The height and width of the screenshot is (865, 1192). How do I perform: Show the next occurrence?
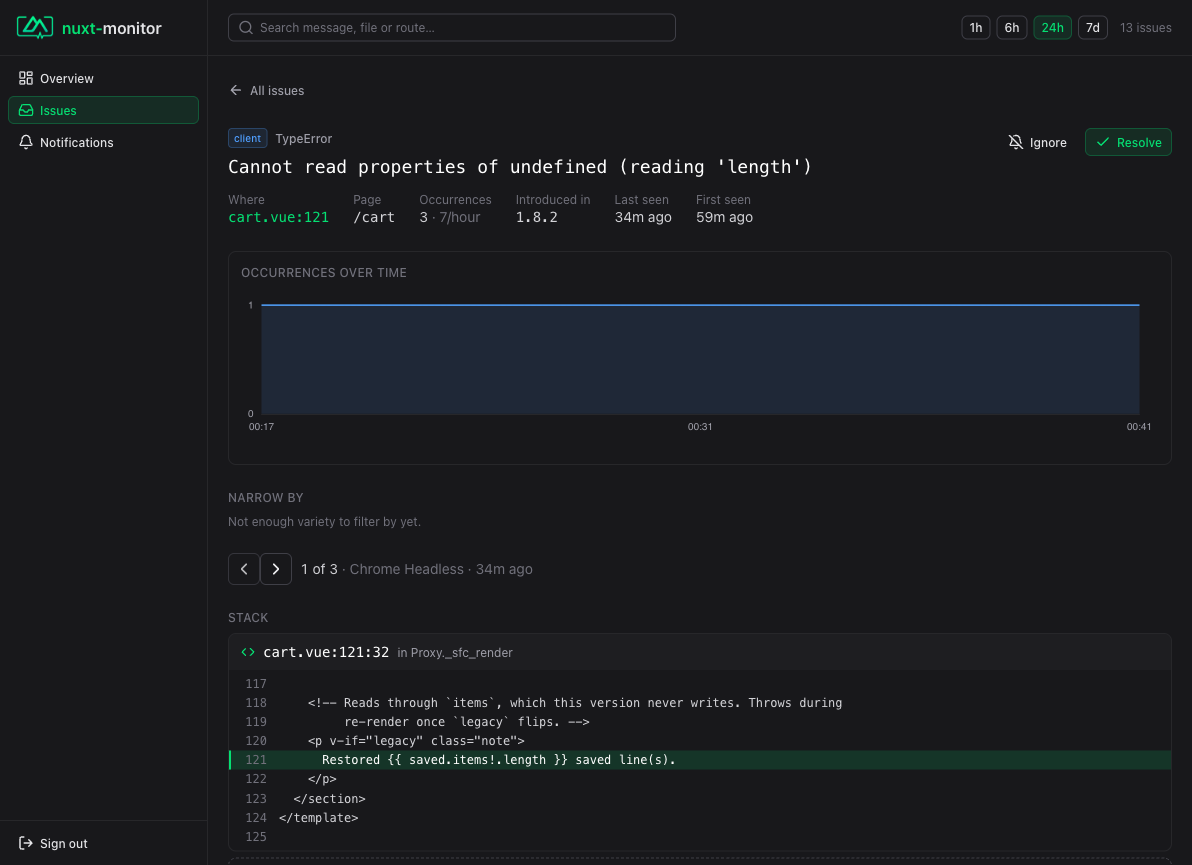(x=276, y=569)
